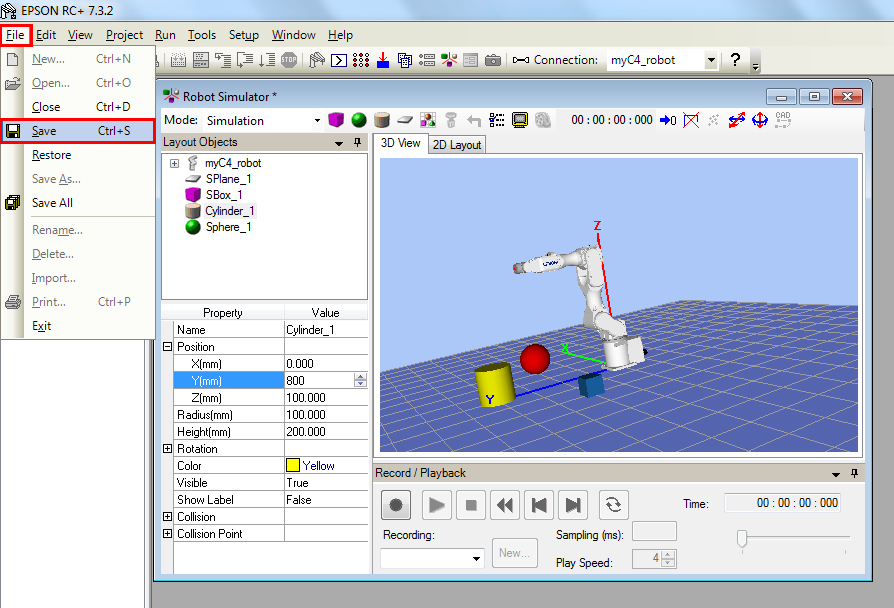894x608 pixels.
Task: Click the New button under Recording
Action: click(x=514, y=552)
